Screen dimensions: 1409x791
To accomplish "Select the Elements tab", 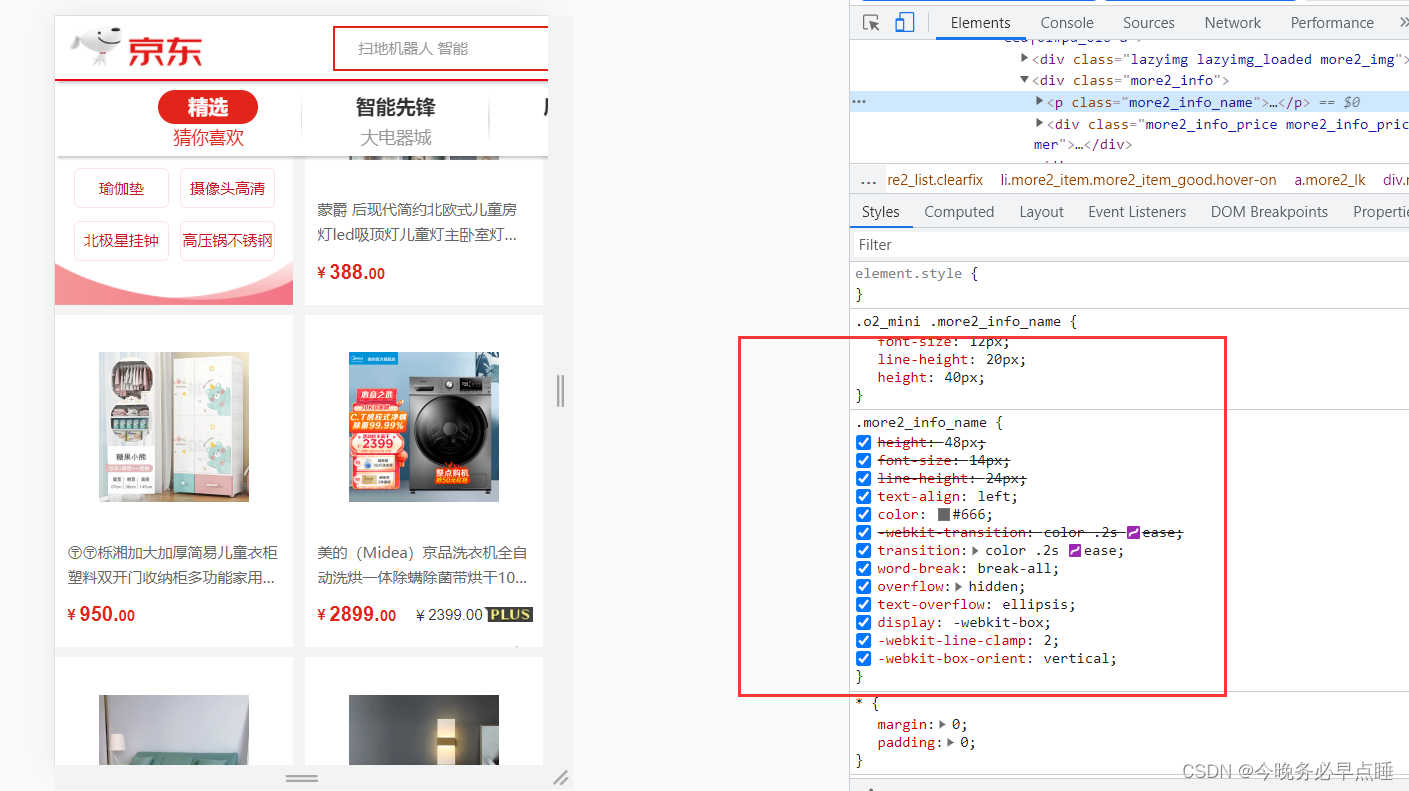I will [x=980, y=23].
